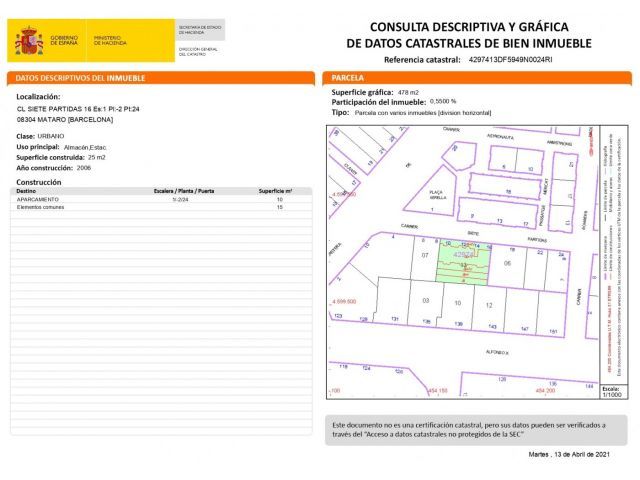Select the built area value '25 m2'
640x480 pixels.
pyautogui.click(x=96, y=157)
